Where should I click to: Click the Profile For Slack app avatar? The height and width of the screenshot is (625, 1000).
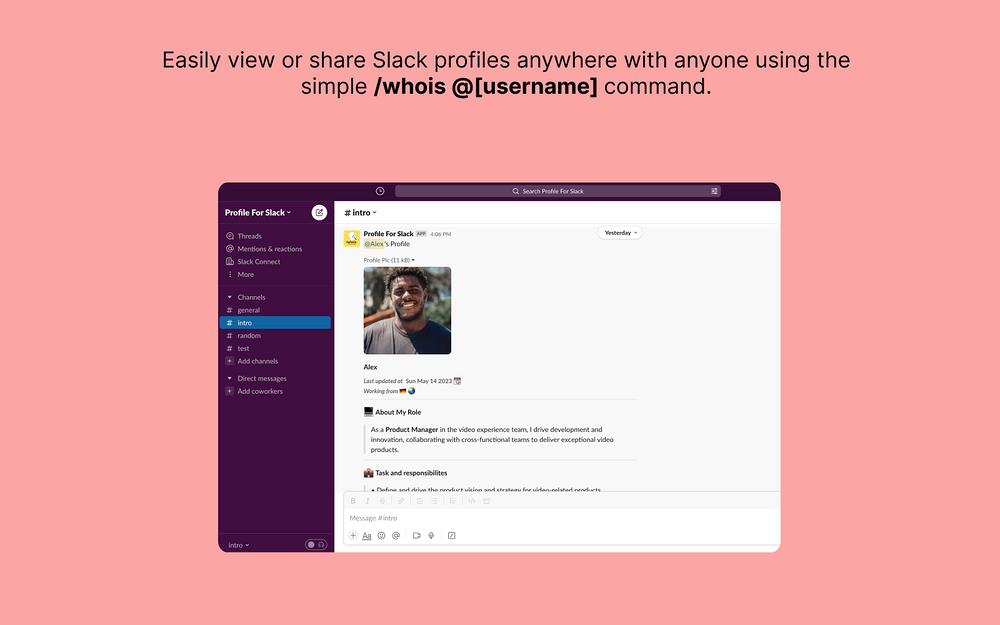pos(351,239)
